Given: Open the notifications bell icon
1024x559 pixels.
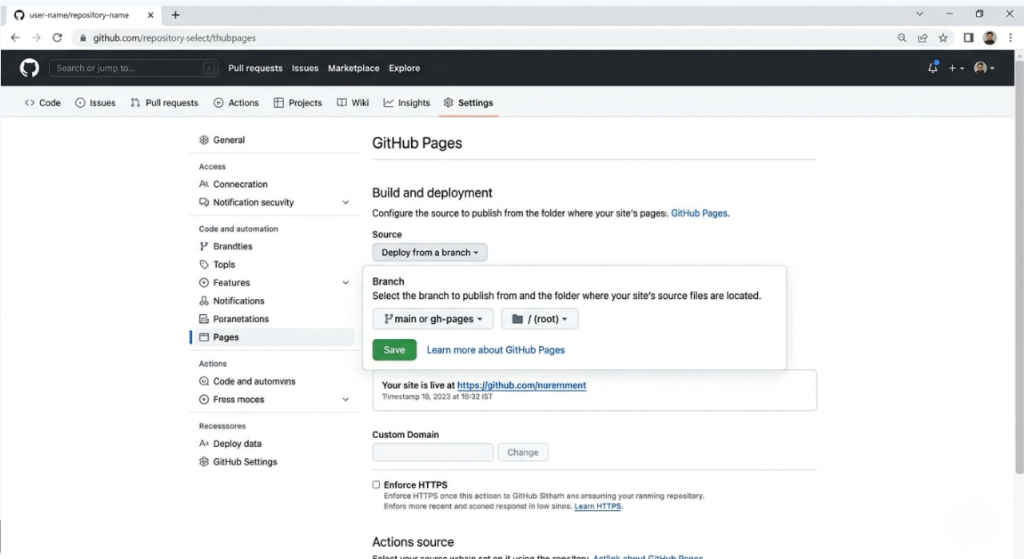Looking at the screenshot, I should coord(933,68).
